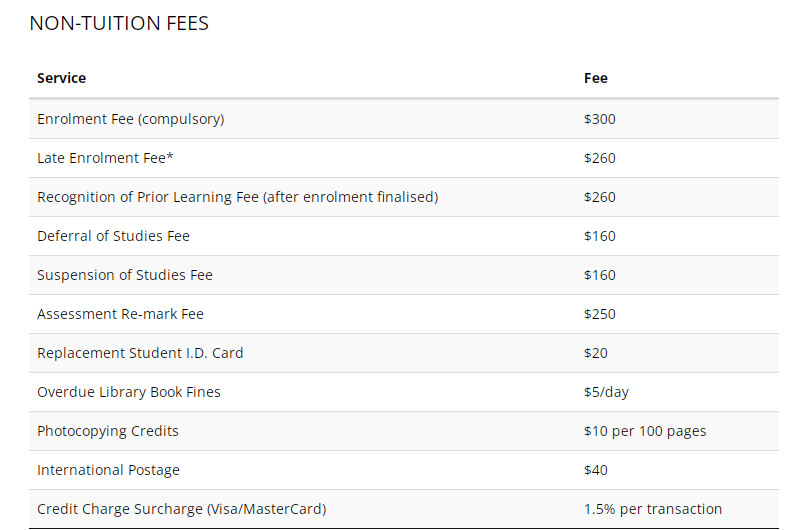Select the Photocopying Credits row label

pyautogui.click(x=108, y=431)
